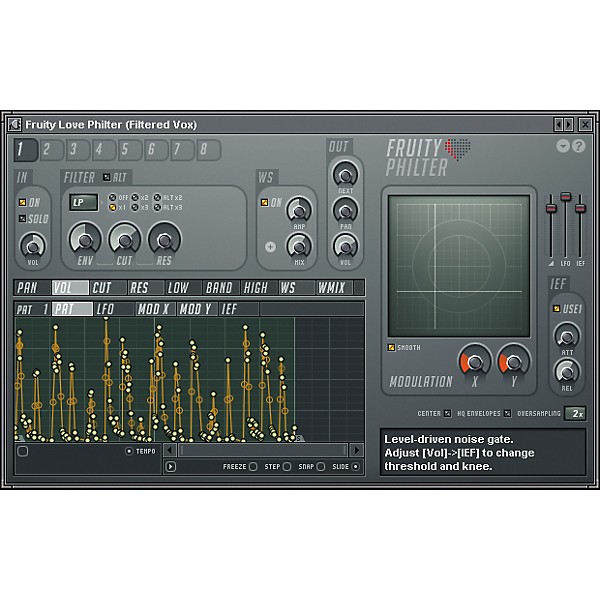
Task: Toggle the IN section ON switch
Action: [22, 202]
